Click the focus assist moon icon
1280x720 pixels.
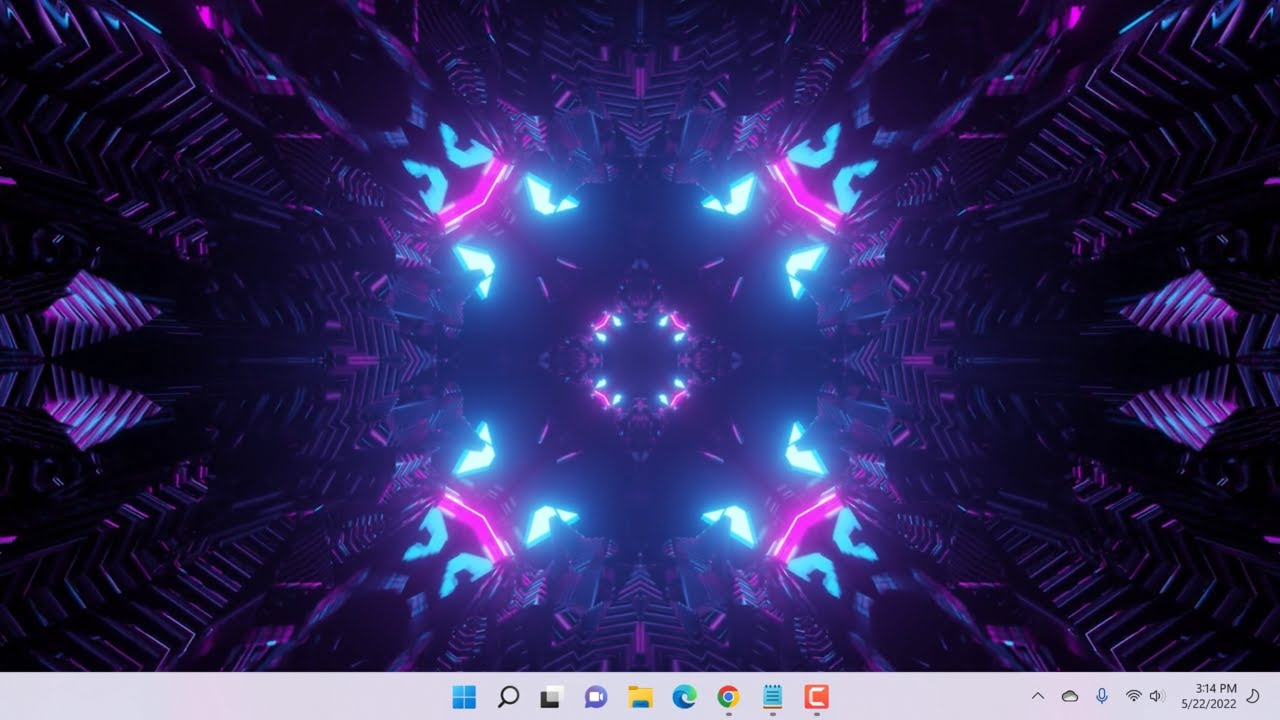(x=1254, y=696)
